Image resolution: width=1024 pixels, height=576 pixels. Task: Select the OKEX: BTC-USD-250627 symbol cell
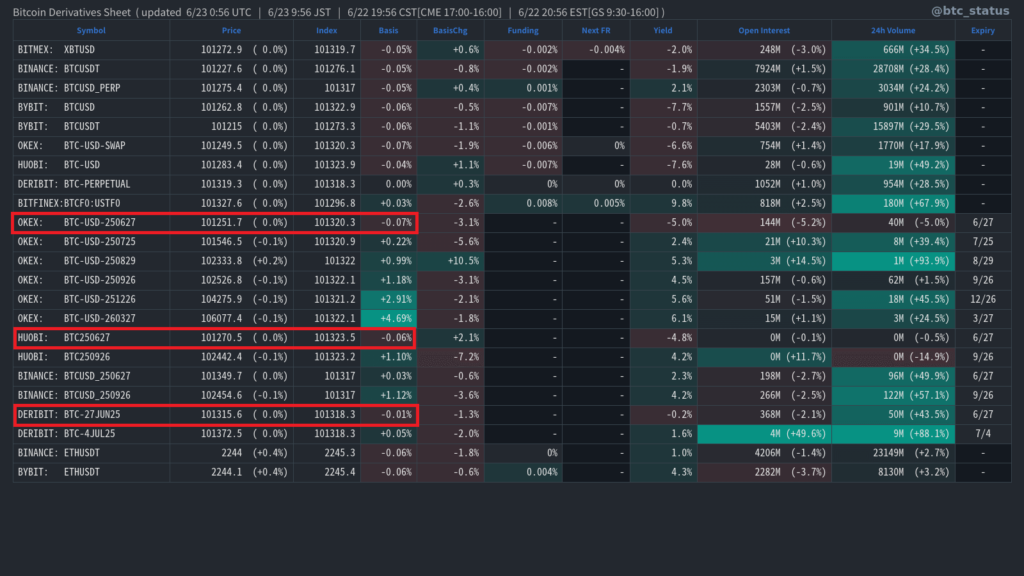click(x=91, y=223)
